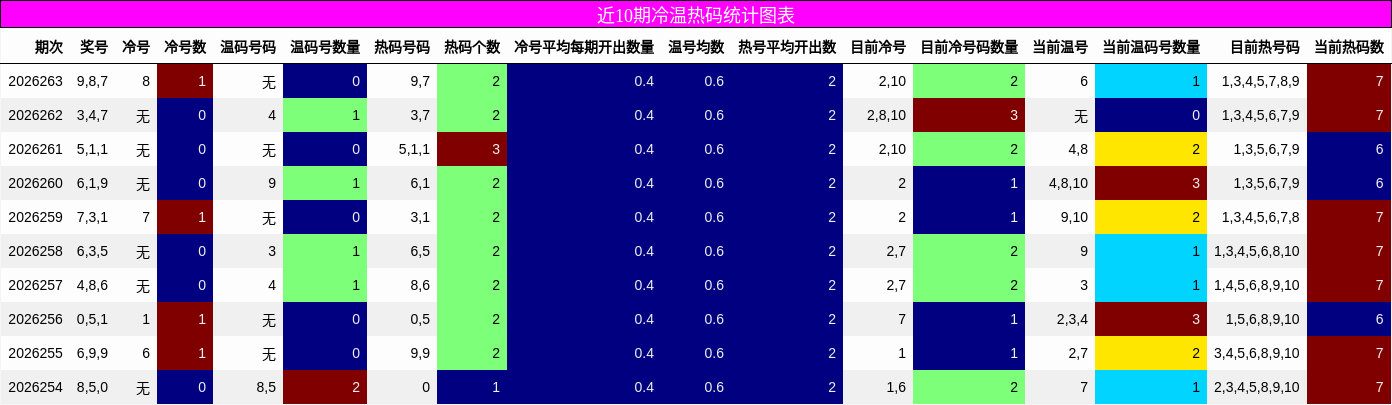The height and width of the screenshot is (405, 1392).
Task: Click hot numbers 1,3,4,5,6,8,10 cell
Action: pyautogui.click(x=1257, y=251)
